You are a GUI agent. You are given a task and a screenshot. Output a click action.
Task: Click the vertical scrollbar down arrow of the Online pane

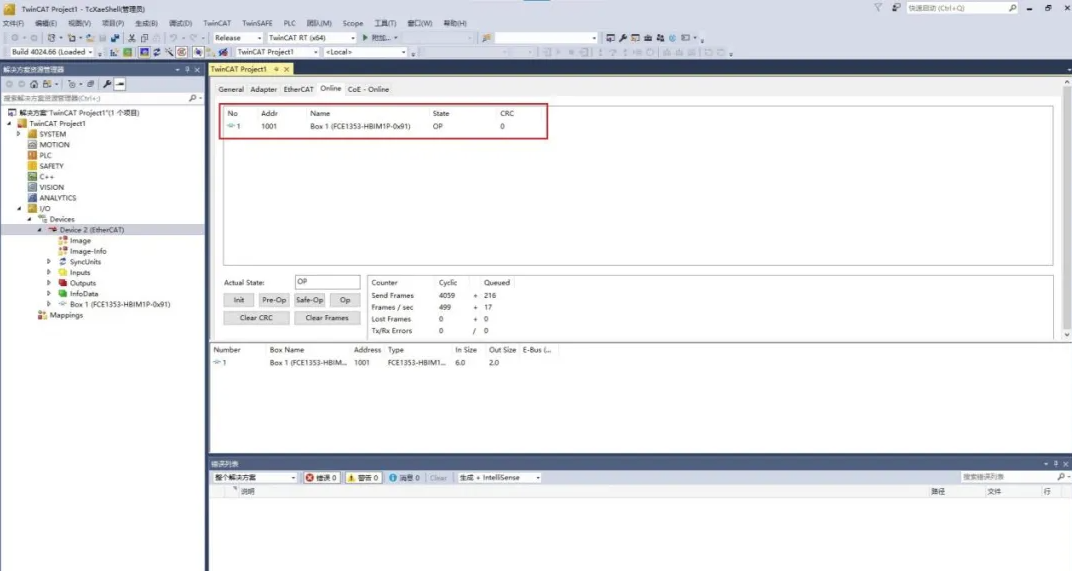pos(1067,335)
